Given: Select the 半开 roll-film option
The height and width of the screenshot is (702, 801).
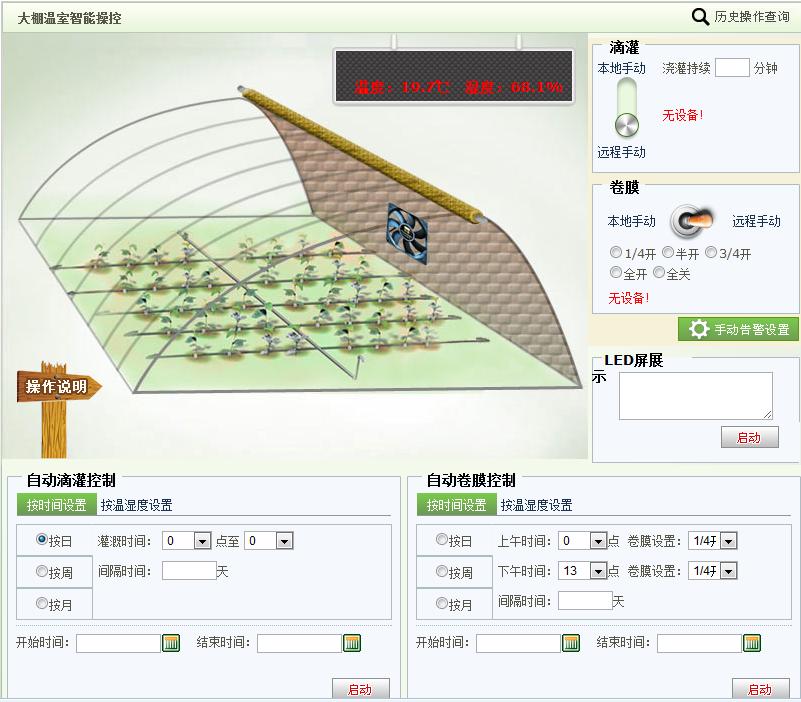Looking at the screenshot, I should click(667, 252).
